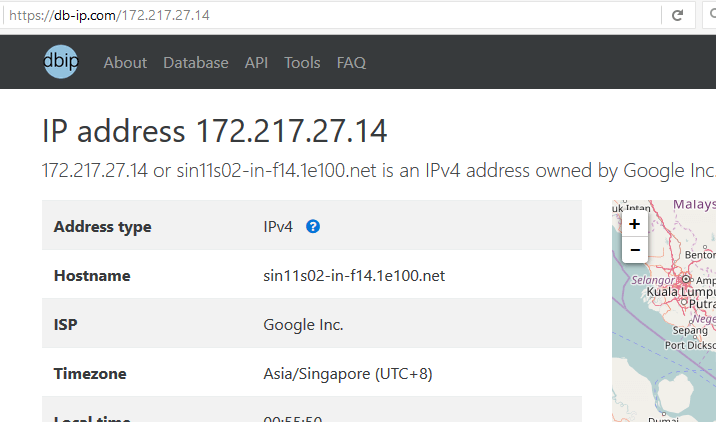Click the Address type row label
Viewport: 716px width, 422px height.
coord(103,227)
